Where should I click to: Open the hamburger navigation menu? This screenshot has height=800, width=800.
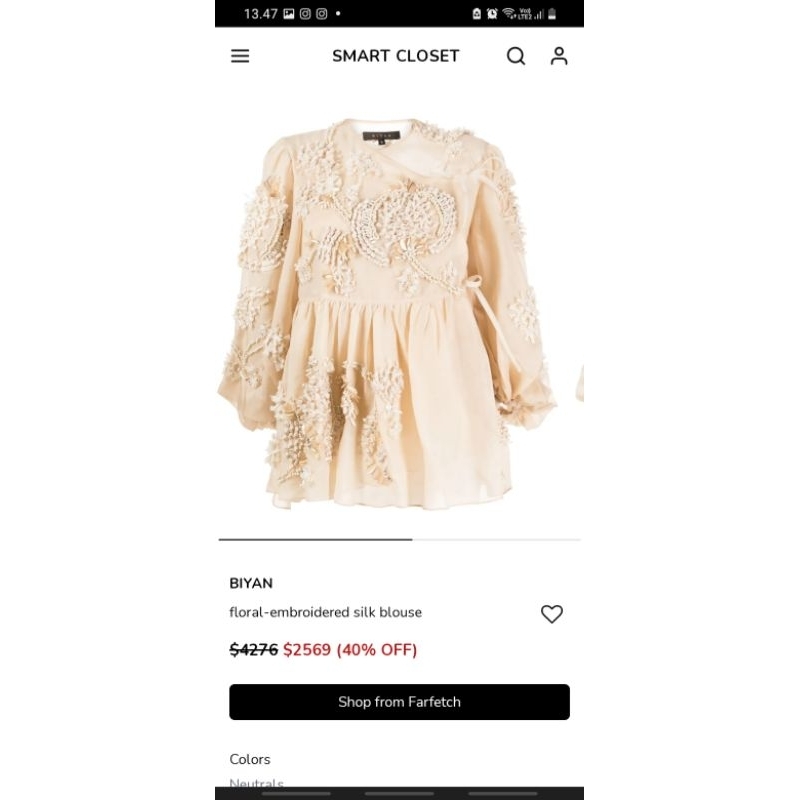click(x=240, y=56)
